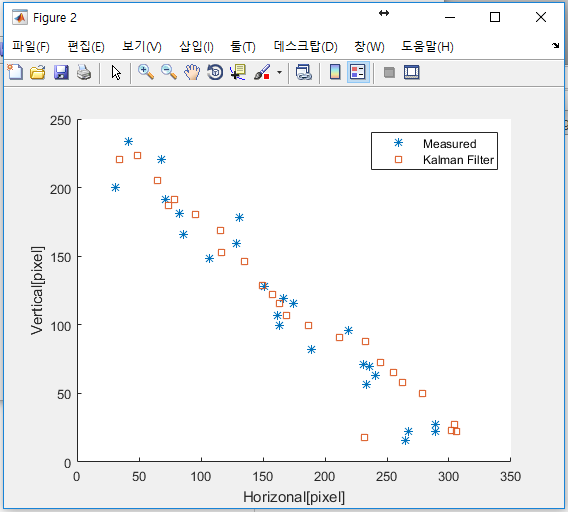Choose the Brush data tool

[x=262, y=72]
